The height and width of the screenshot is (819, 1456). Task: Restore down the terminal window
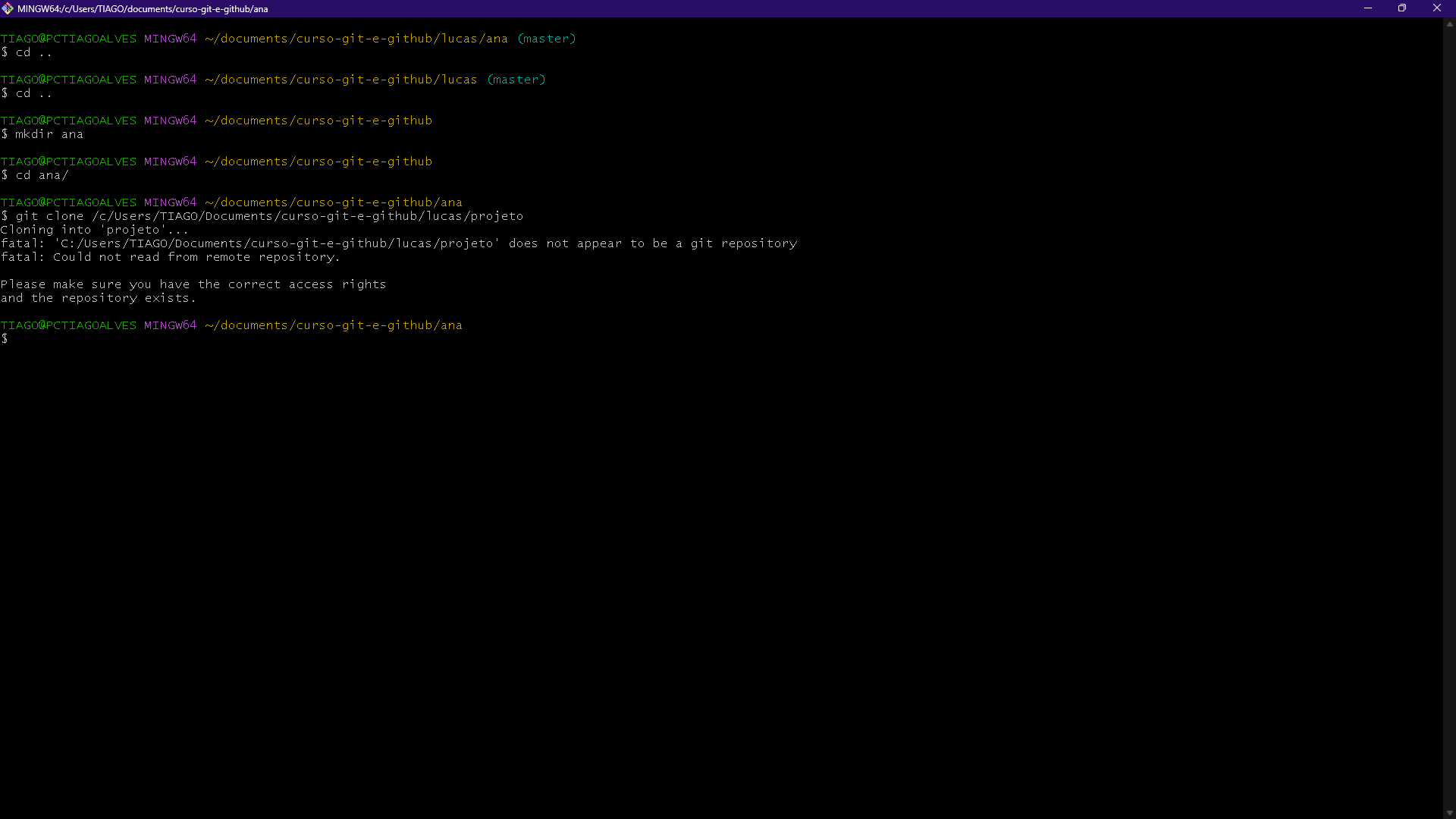tap(1402, 8)
